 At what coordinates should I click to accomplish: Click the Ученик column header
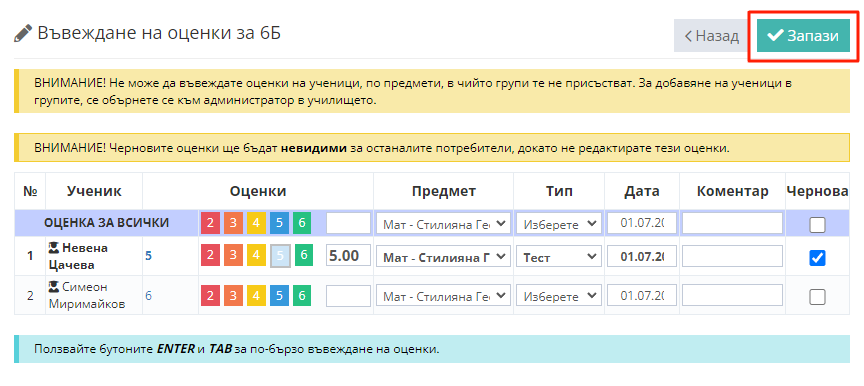[x=94, y=192]
